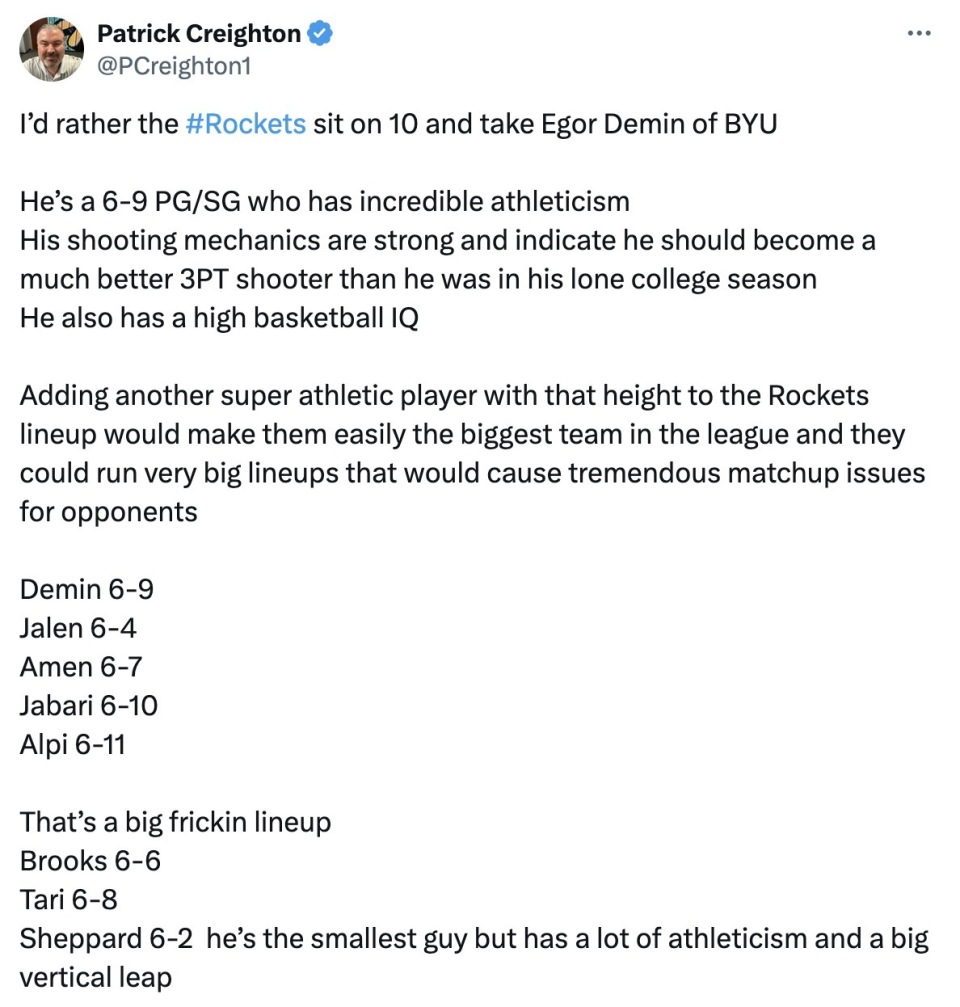Open the #Rockets hashtag link
The image size is (960, 1007).
point(245,124)
